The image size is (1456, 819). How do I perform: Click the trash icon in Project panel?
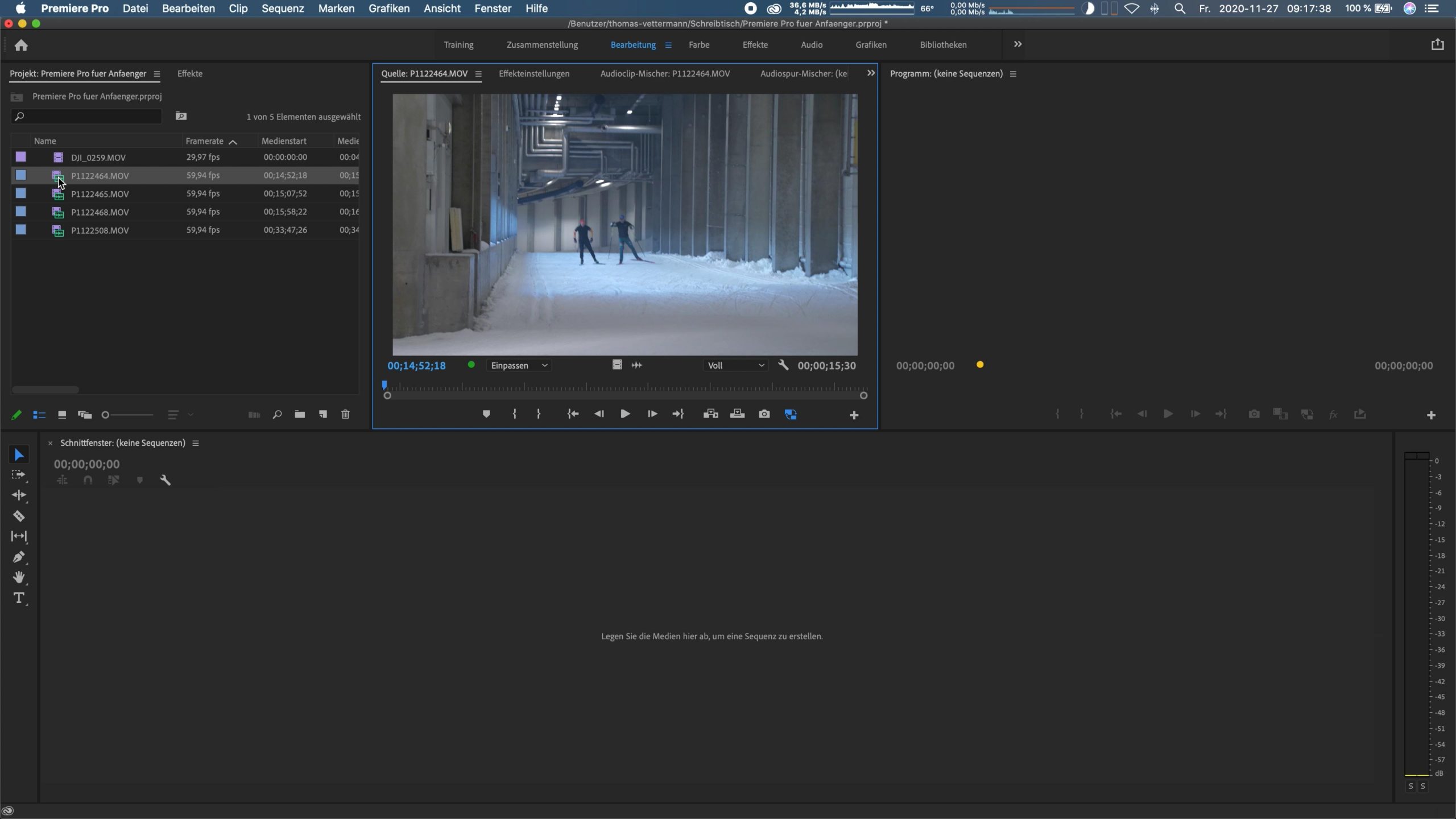(345, 415)
